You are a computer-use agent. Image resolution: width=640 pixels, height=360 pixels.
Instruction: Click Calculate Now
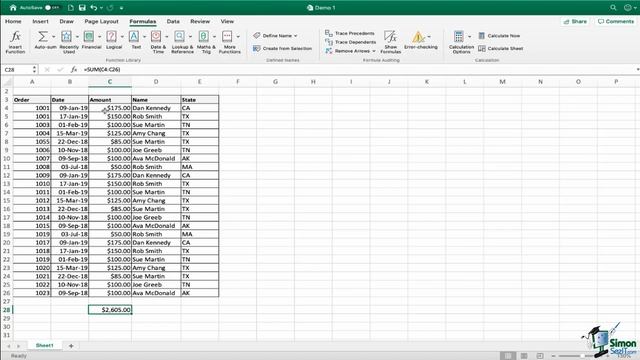point(499,36)
